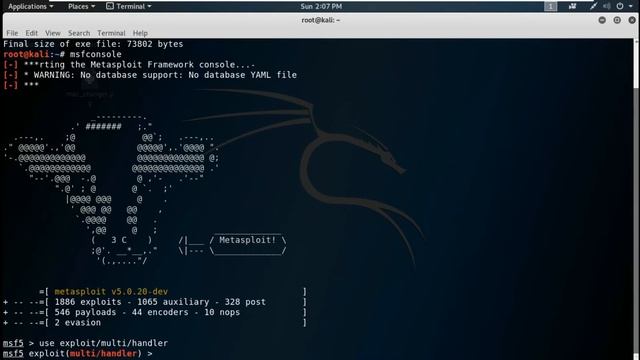This screenshot has height=360, width=640.
Task: Click the terminal icon beside Terminal label
Action: click(x=110, y=6)
